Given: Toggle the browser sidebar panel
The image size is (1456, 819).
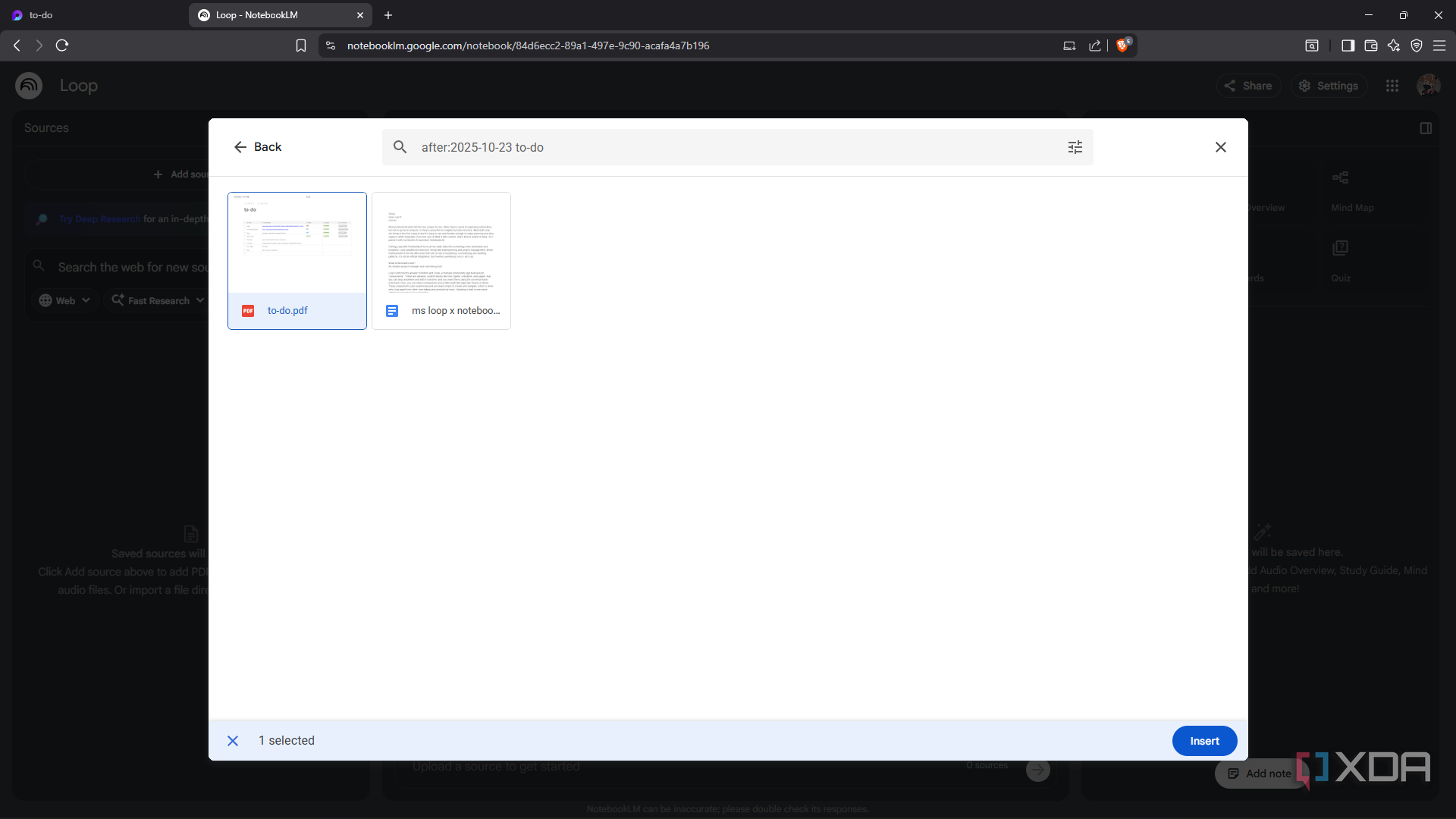Looking at the screenshot, I should coord(1348,45).
